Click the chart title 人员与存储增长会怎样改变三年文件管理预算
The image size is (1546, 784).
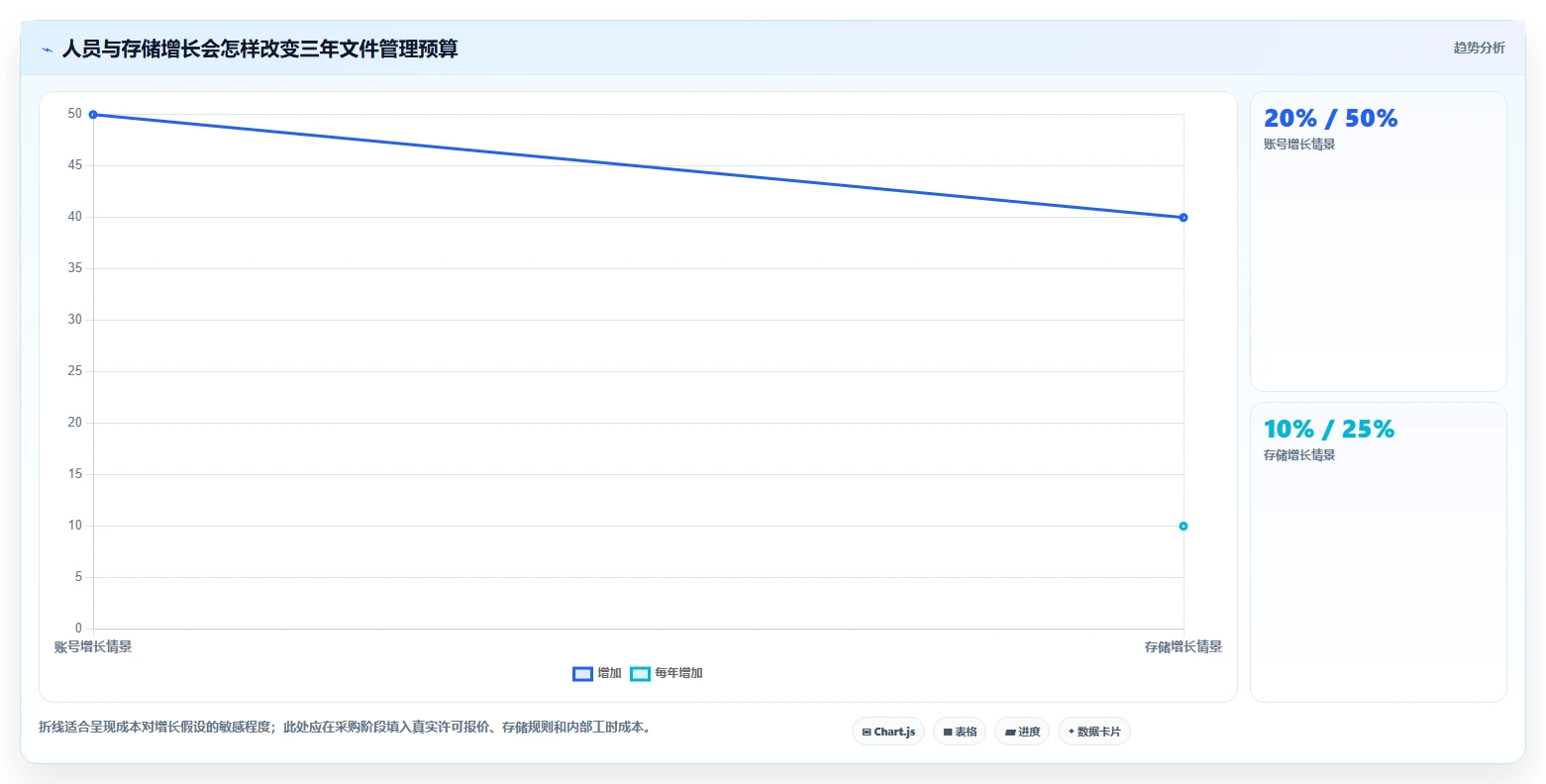coord(259,49)
